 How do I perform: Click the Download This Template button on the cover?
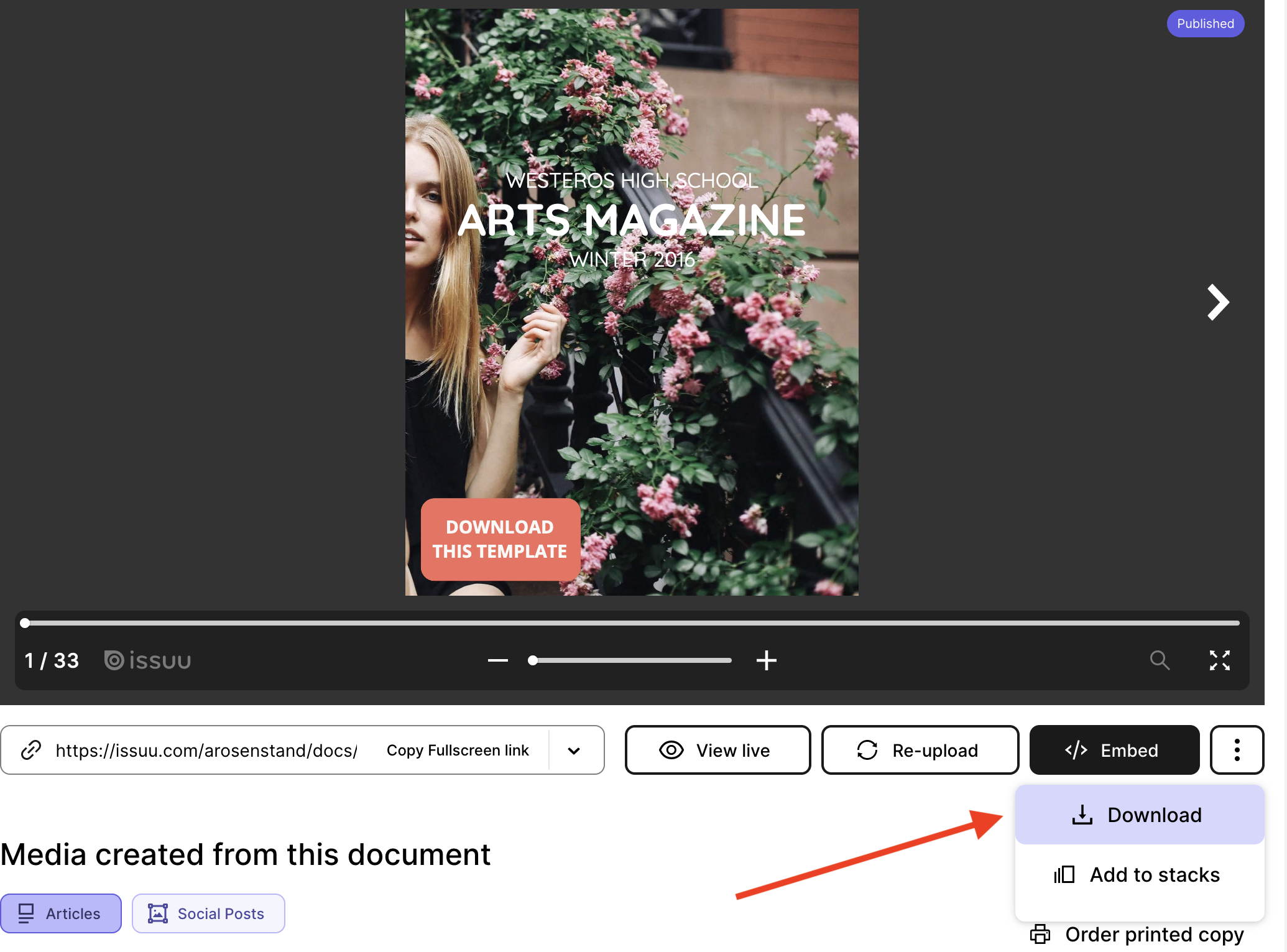tap(500, 539)
